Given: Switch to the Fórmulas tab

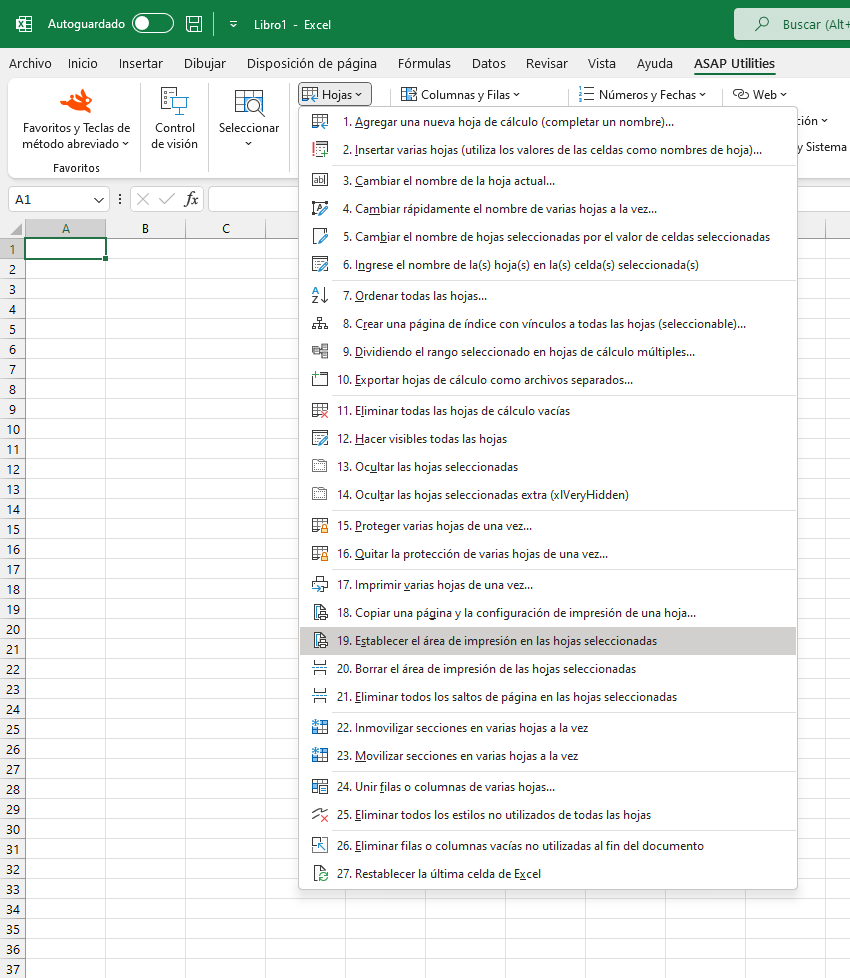Looking at the screenshot, I should click(x=424, y=64).
